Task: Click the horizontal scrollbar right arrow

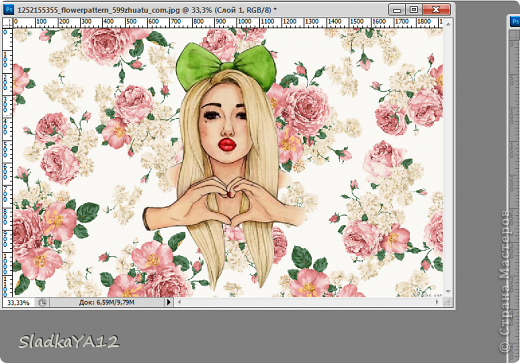Action: [x=437, y=302]
